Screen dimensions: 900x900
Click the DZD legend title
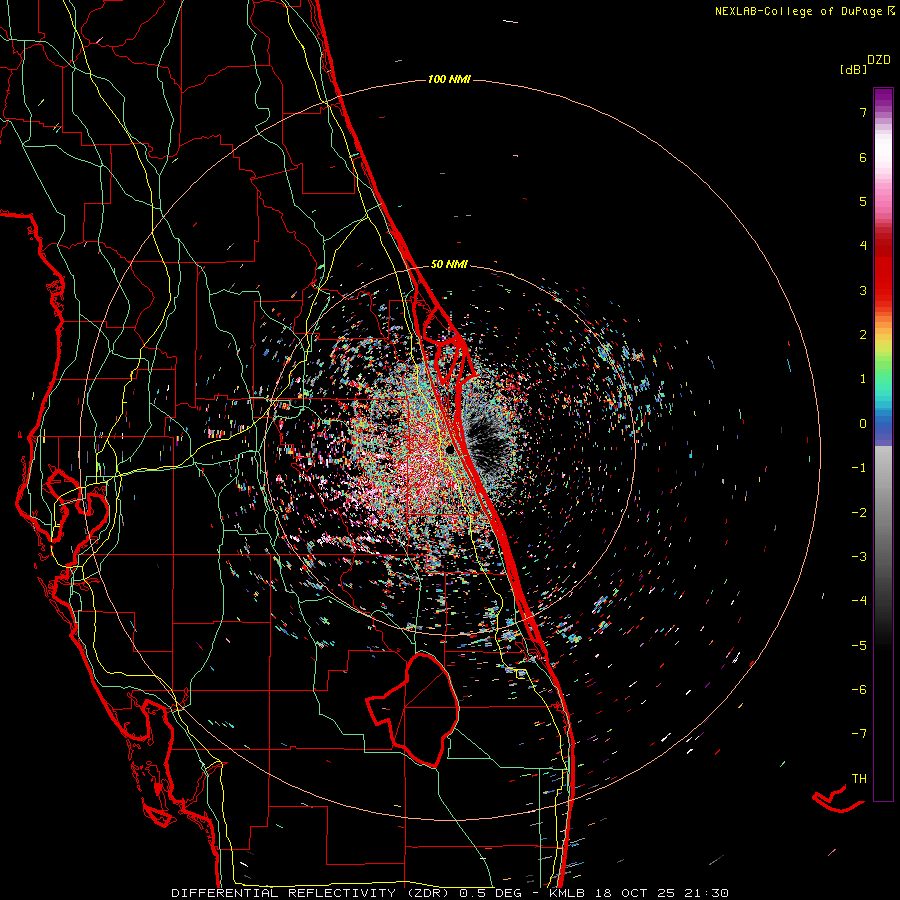coord(879,60)
